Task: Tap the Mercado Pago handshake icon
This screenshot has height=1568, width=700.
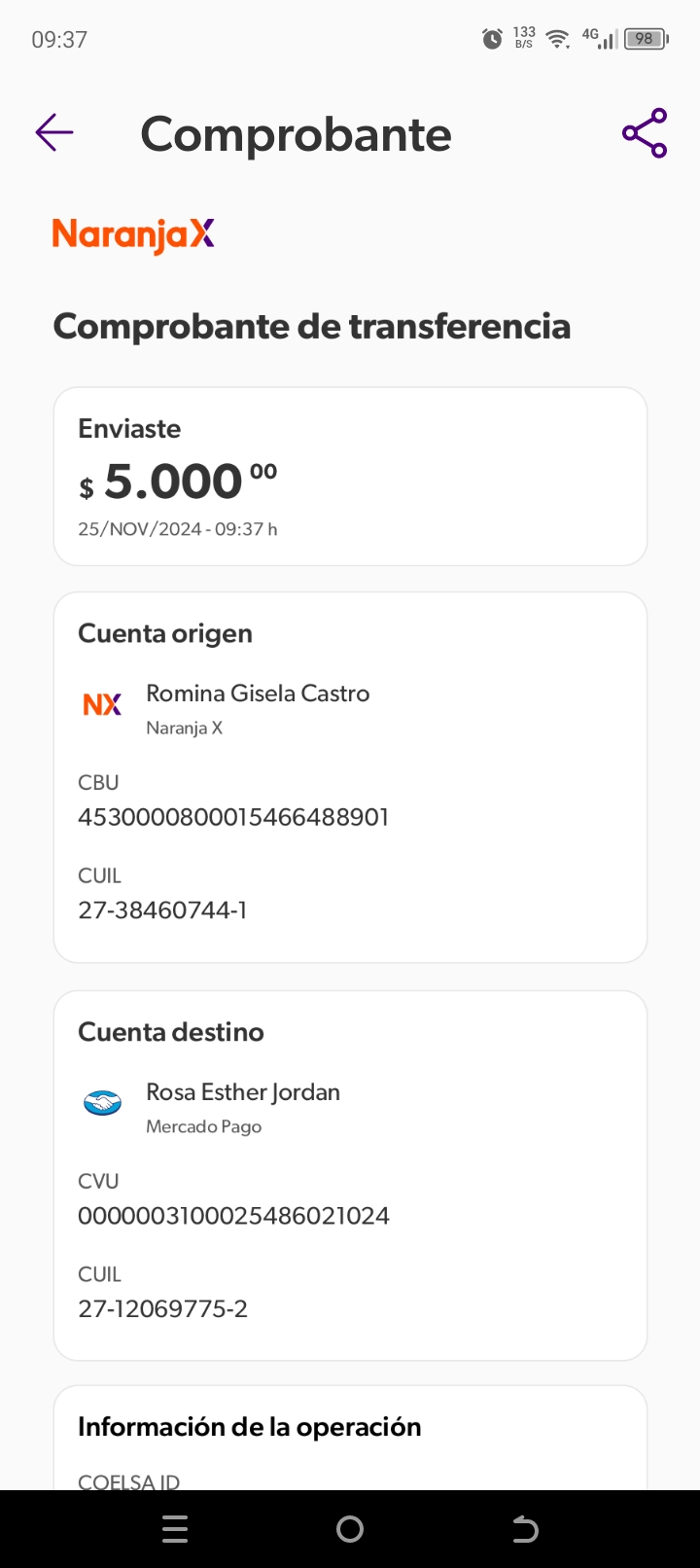Action: click(x=102, y=1103)
